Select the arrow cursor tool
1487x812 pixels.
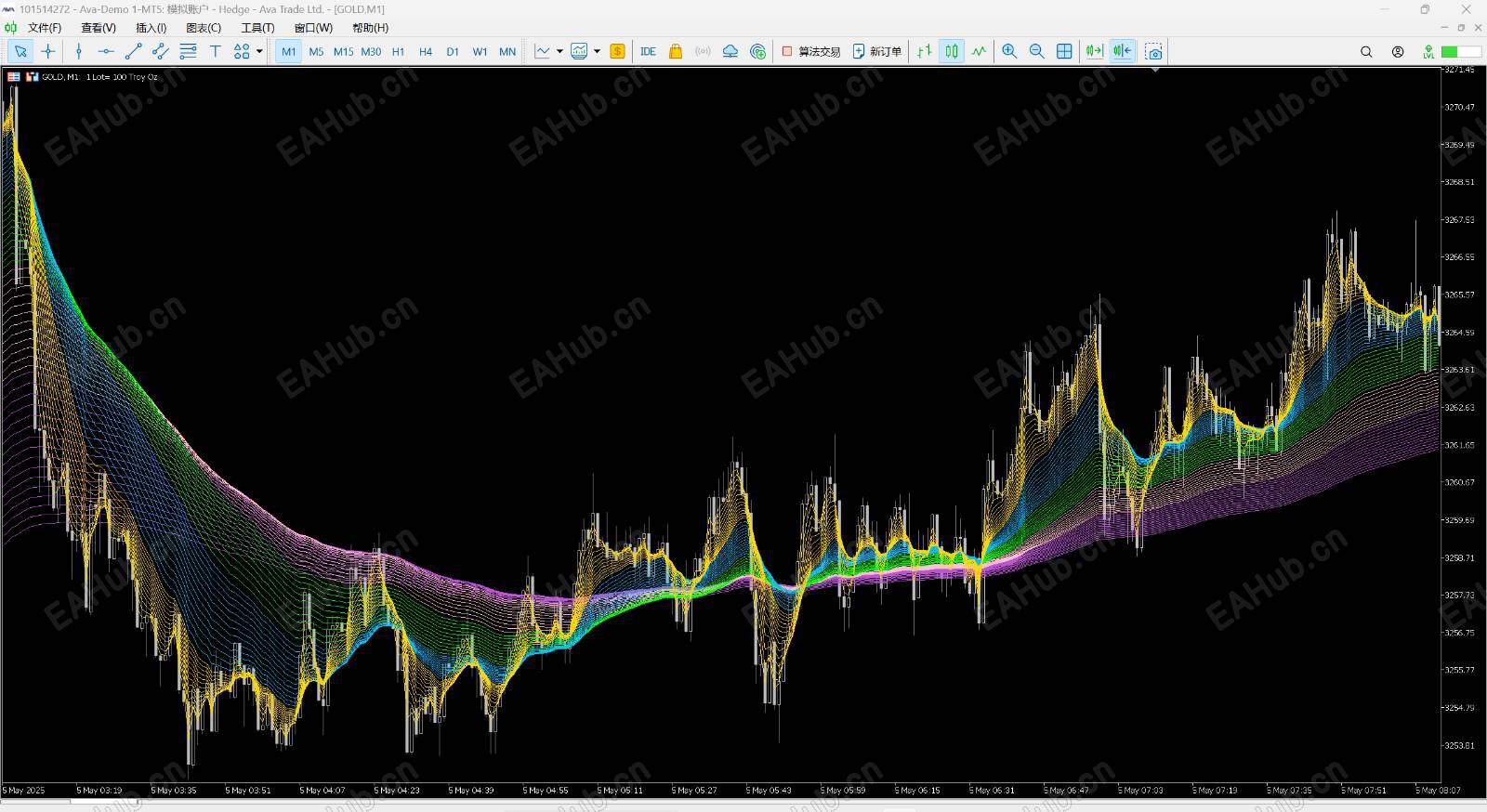[x=20, y=52]
